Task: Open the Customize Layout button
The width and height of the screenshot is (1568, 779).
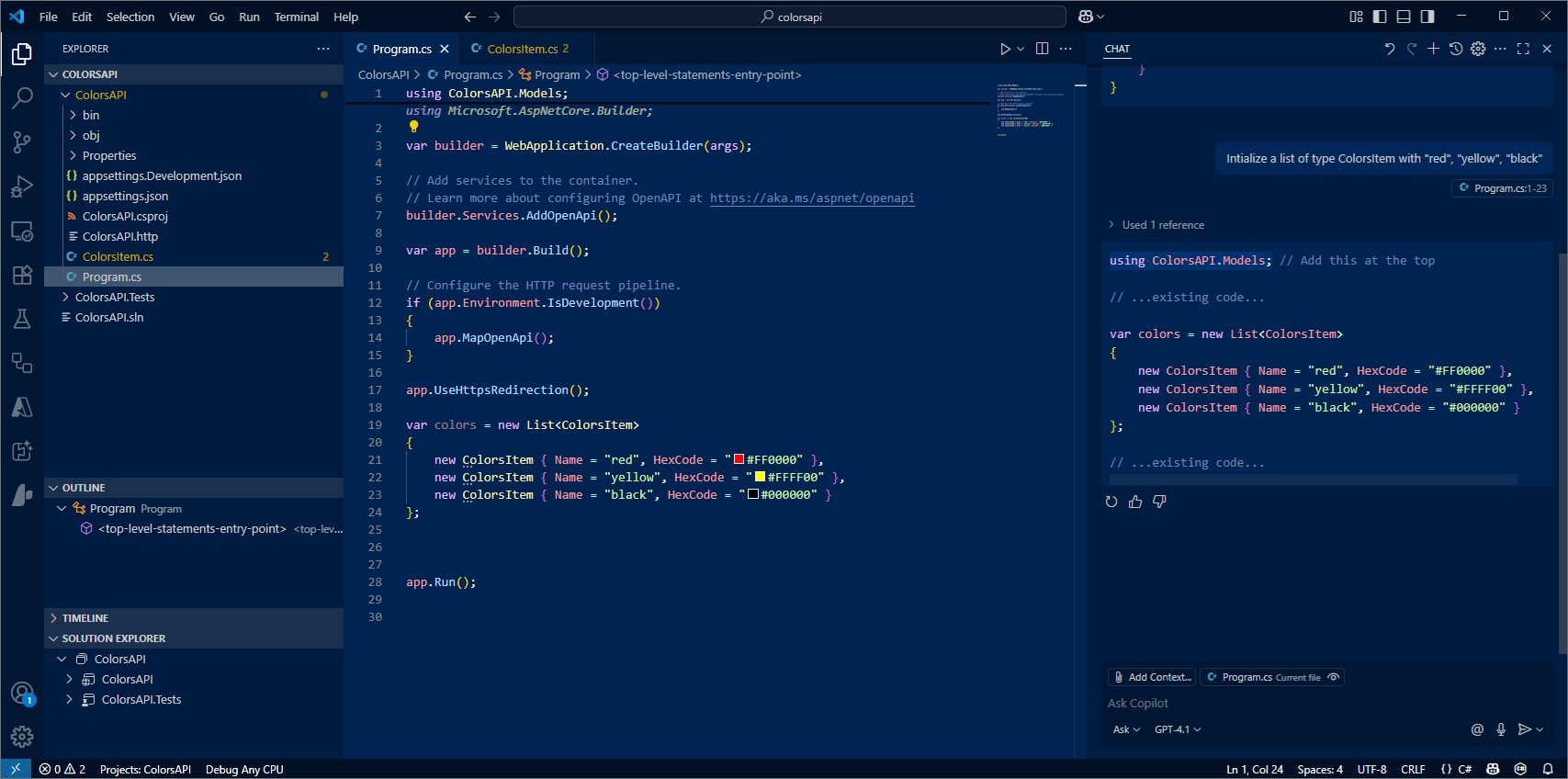Action: point(1356,17)
